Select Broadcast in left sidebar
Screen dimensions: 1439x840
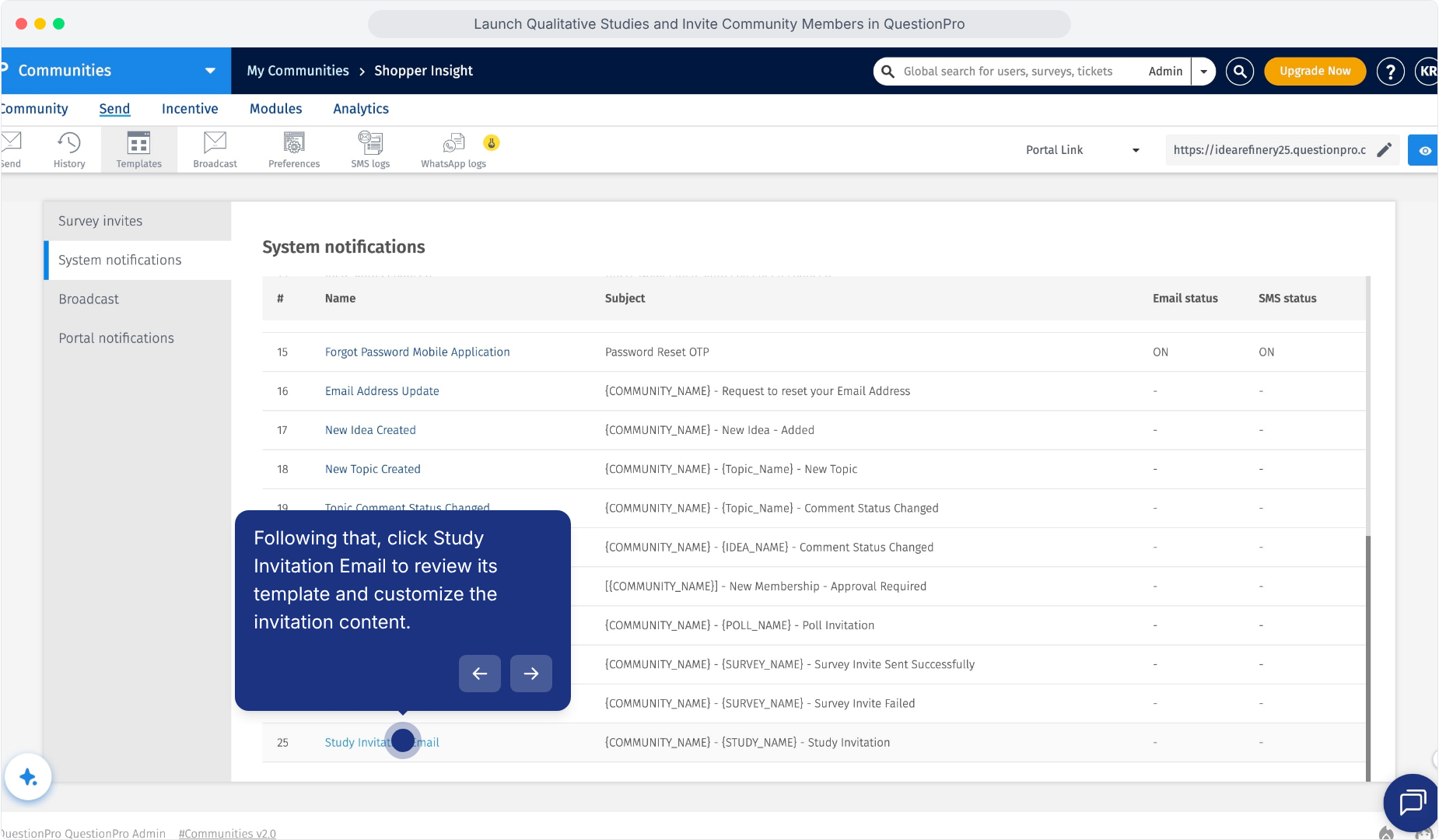137,299
